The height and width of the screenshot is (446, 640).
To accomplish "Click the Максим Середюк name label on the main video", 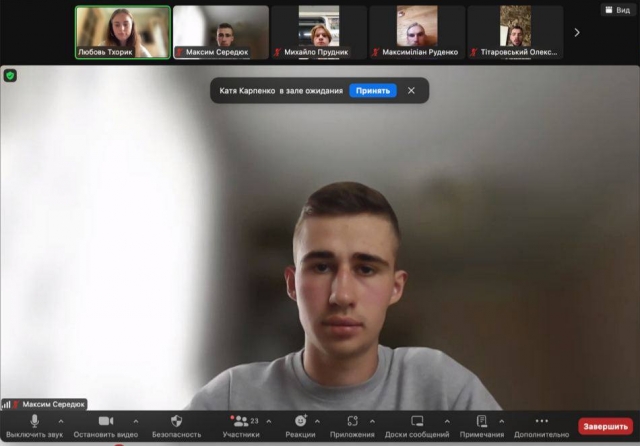I will (53, 404).
